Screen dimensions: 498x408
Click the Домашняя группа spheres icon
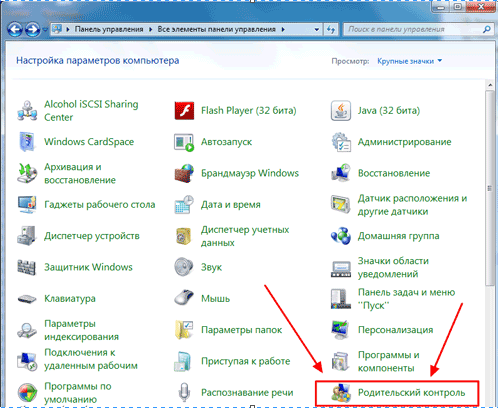[341, 236]
